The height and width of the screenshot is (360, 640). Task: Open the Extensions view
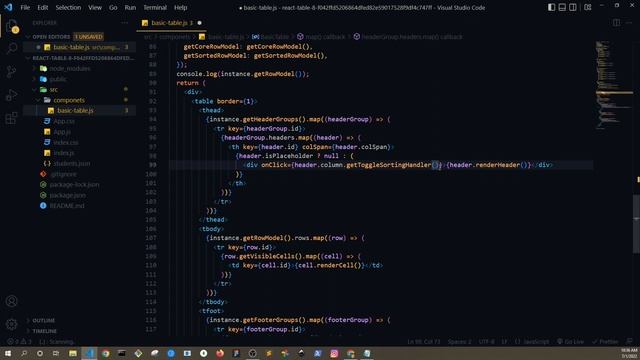pyautogui.click(x=12, y=118)
